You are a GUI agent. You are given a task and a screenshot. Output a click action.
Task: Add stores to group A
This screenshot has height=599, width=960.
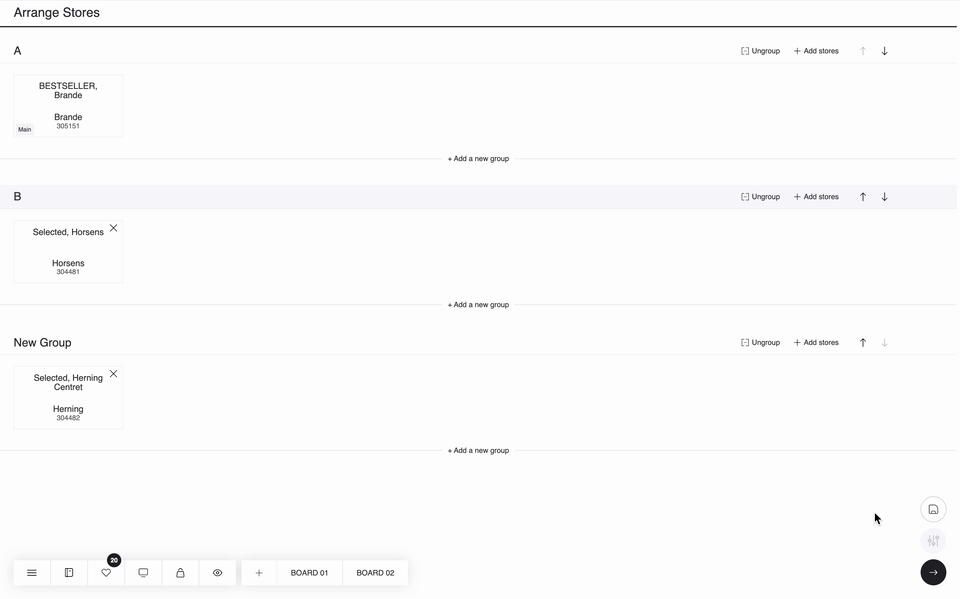pos(816,51)
